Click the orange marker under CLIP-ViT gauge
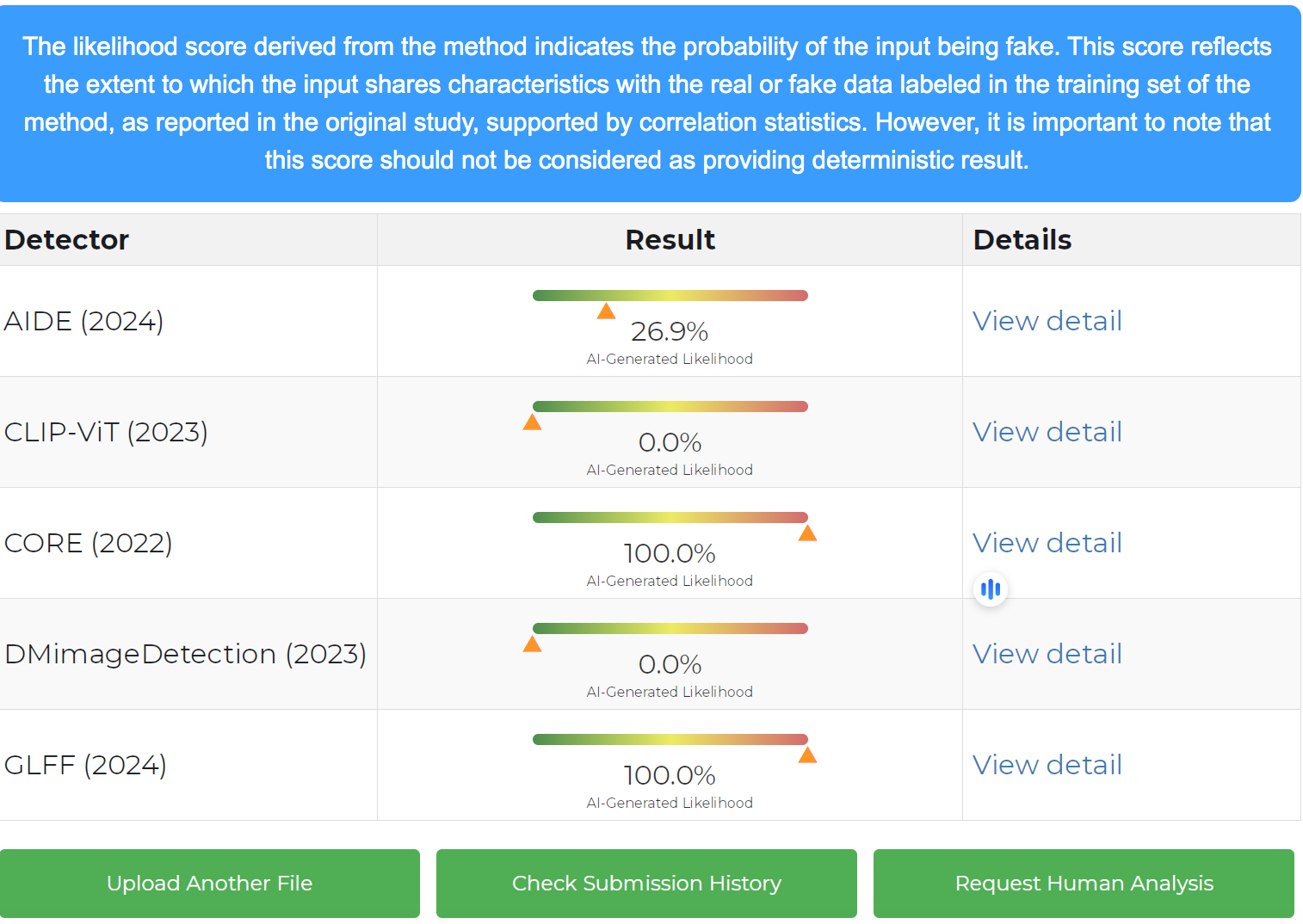1303x924 pixels. tap(532, 422)
